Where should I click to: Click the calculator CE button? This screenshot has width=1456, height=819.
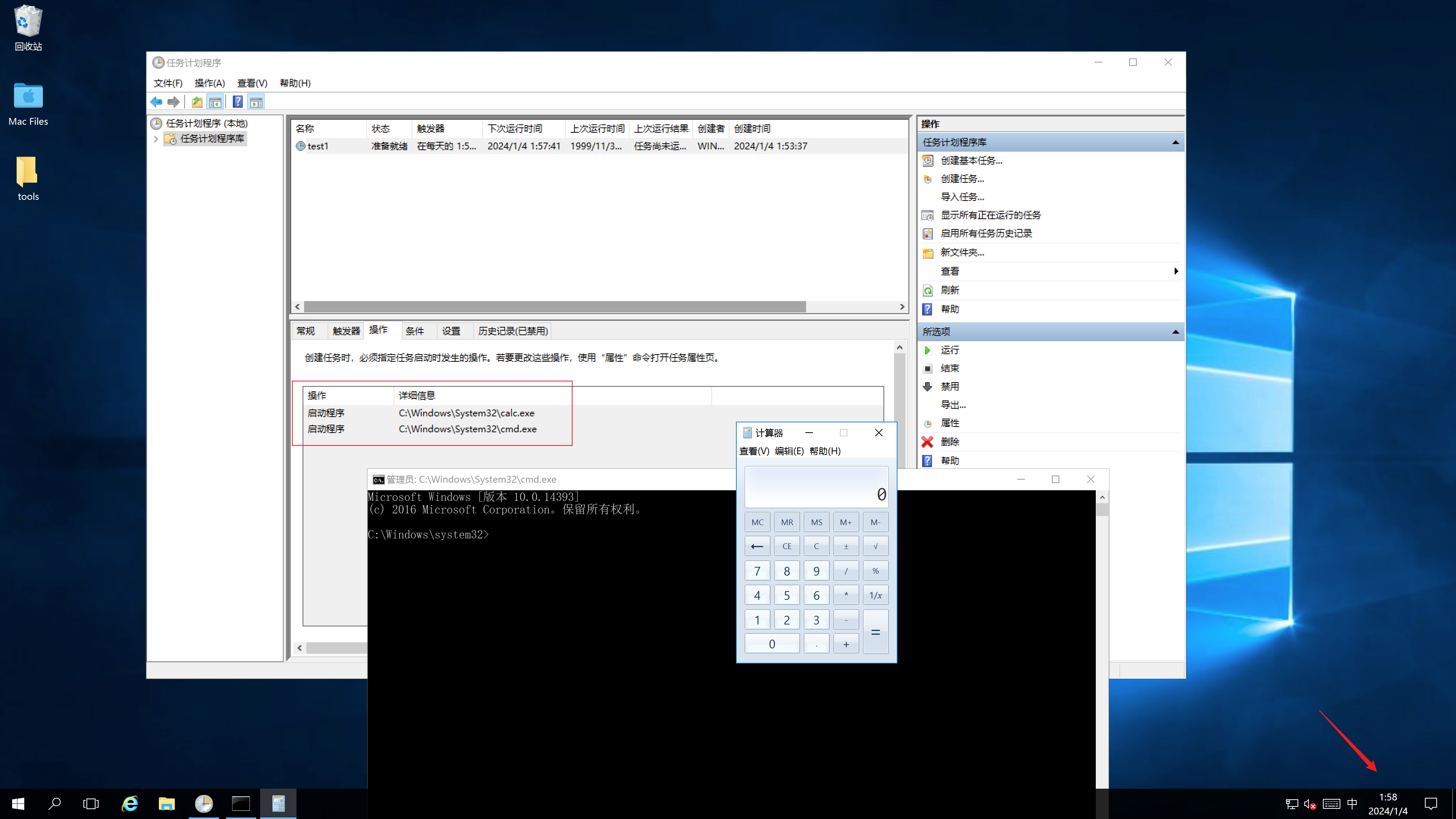pos(787,546)
